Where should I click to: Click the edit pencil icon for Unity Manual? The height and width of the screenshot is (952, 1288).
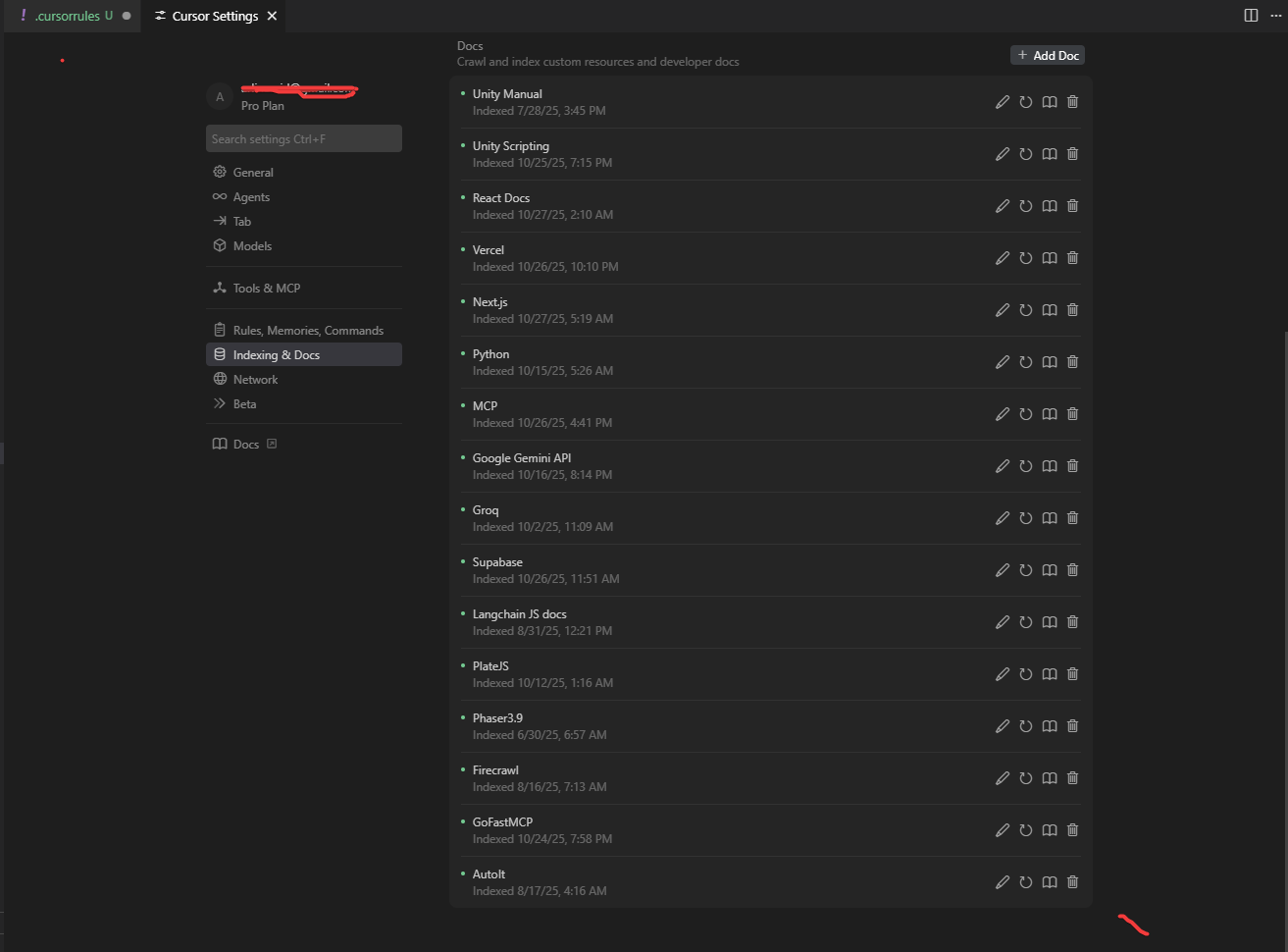[1002, 102]
